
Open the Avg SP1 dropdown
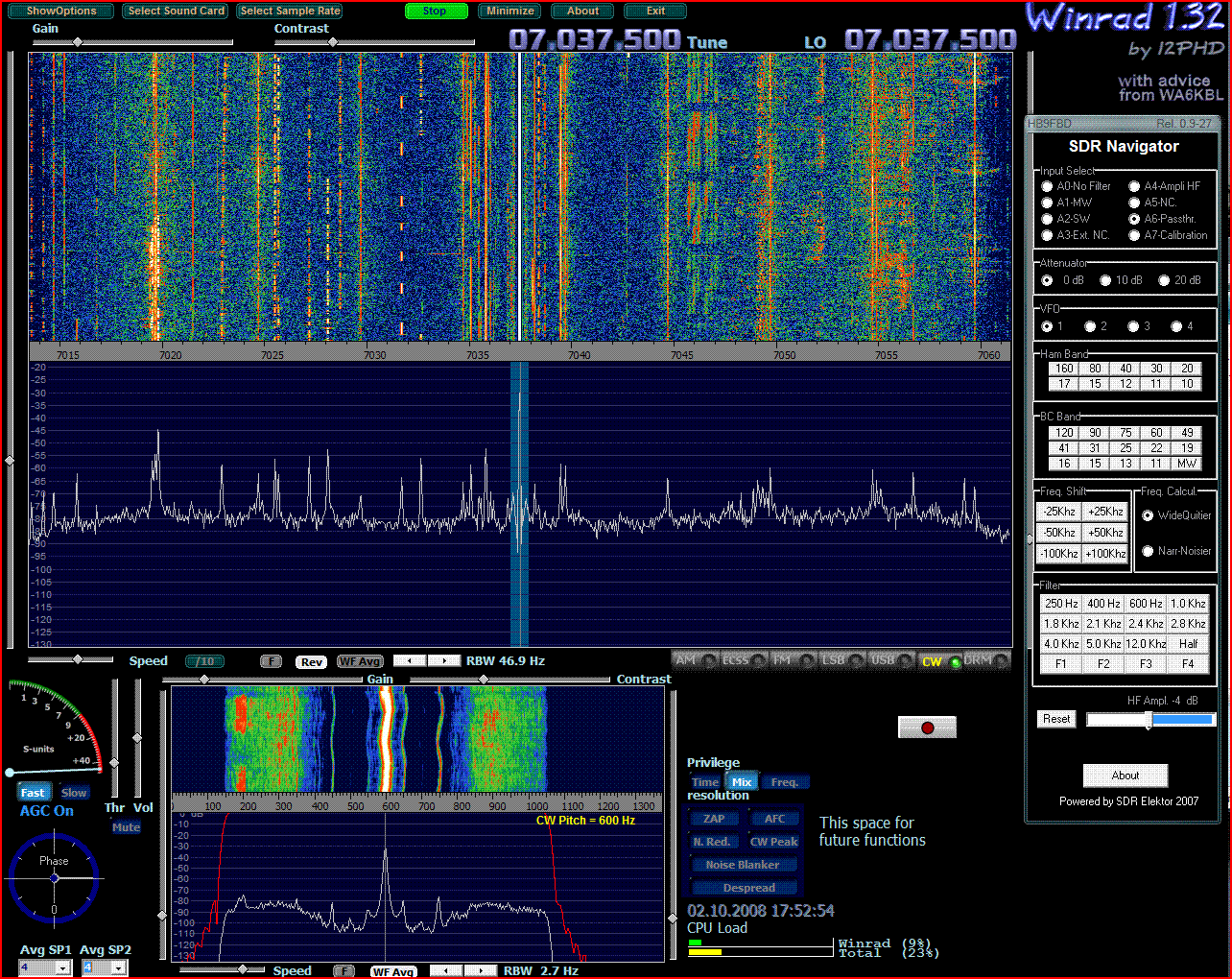tap(63, 968)
